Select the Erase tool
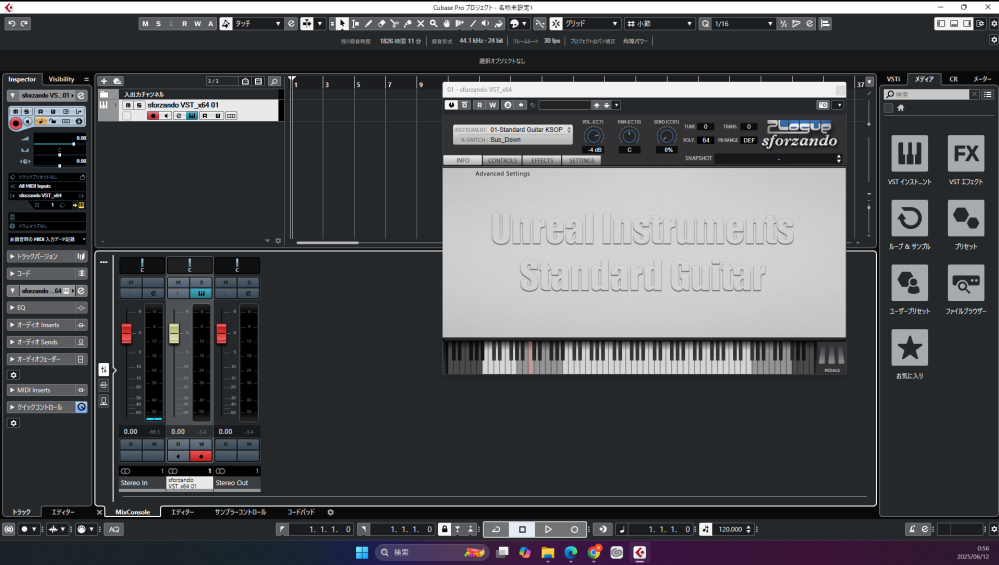Screen dimensions: 999x565 pyautogui.click(x=382, y=24)
